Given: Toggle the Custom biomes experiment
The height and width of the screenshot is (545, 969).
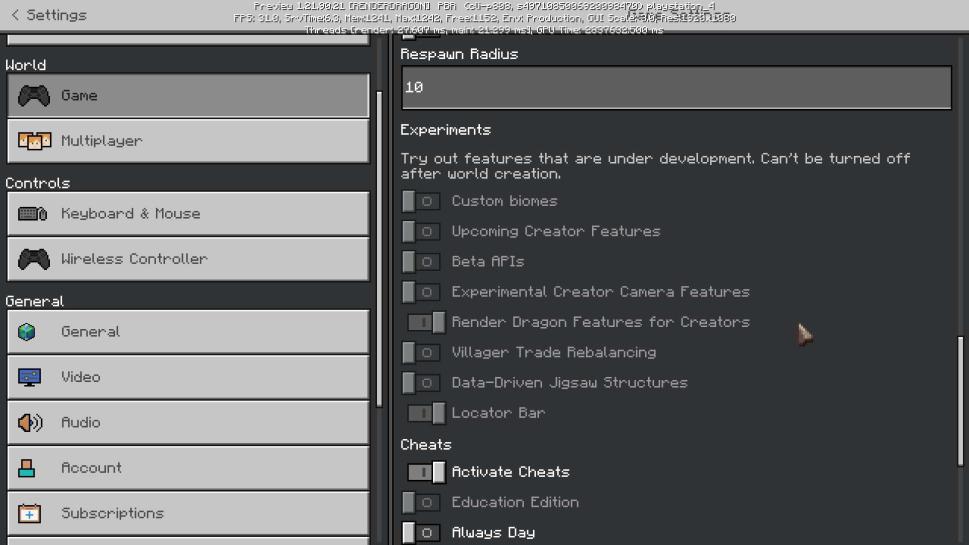Looking at the screenshot, I should point(421,201).
